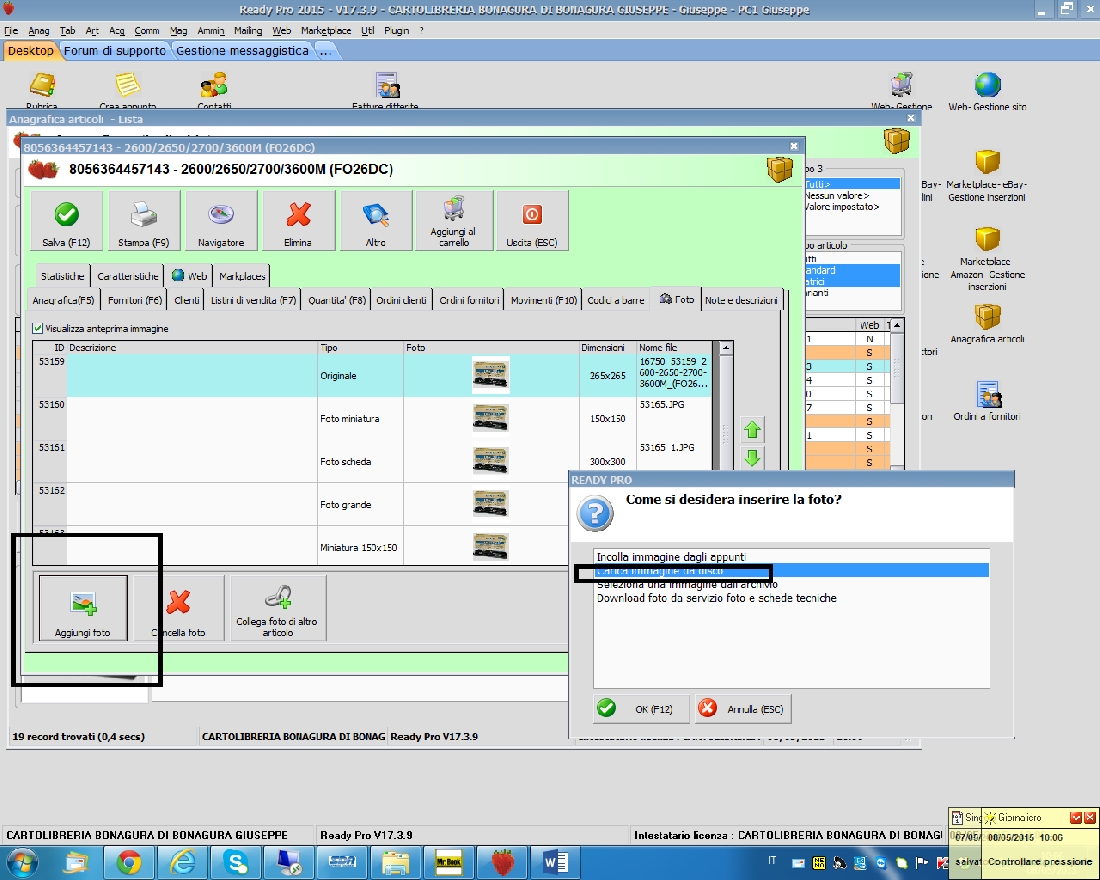Switch to Fornitori (F6) tab
The width and height of the screenshot is (1100, 880).
click(135, 300)
